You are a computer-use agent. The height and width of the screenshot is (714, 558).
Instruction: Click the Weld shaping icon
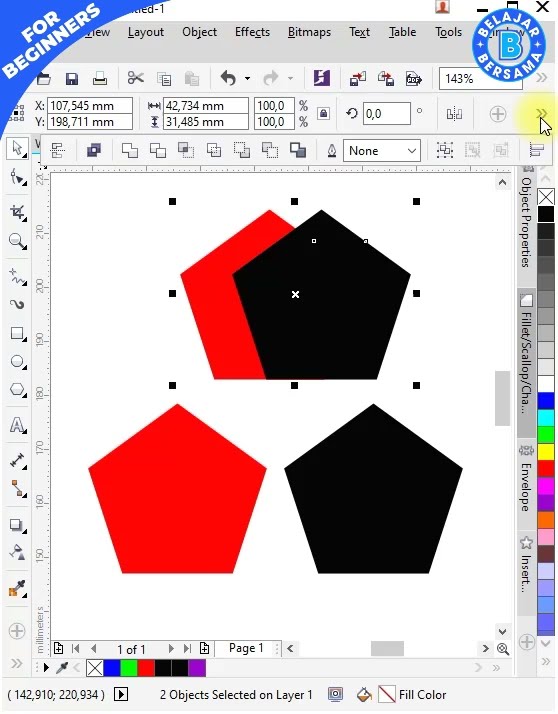coord(130,150)
